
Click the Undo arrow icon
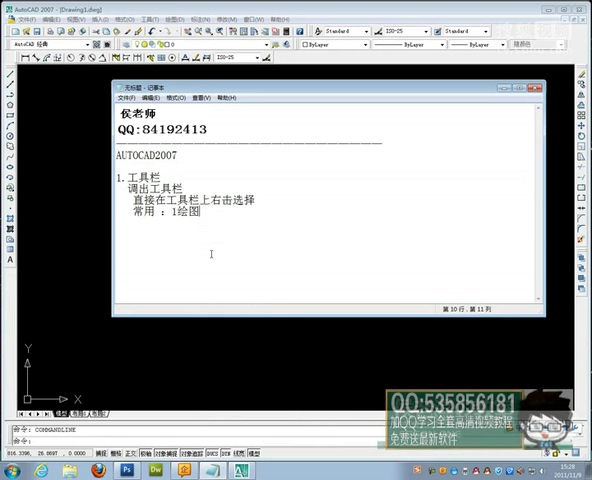[x=152, y=31]
